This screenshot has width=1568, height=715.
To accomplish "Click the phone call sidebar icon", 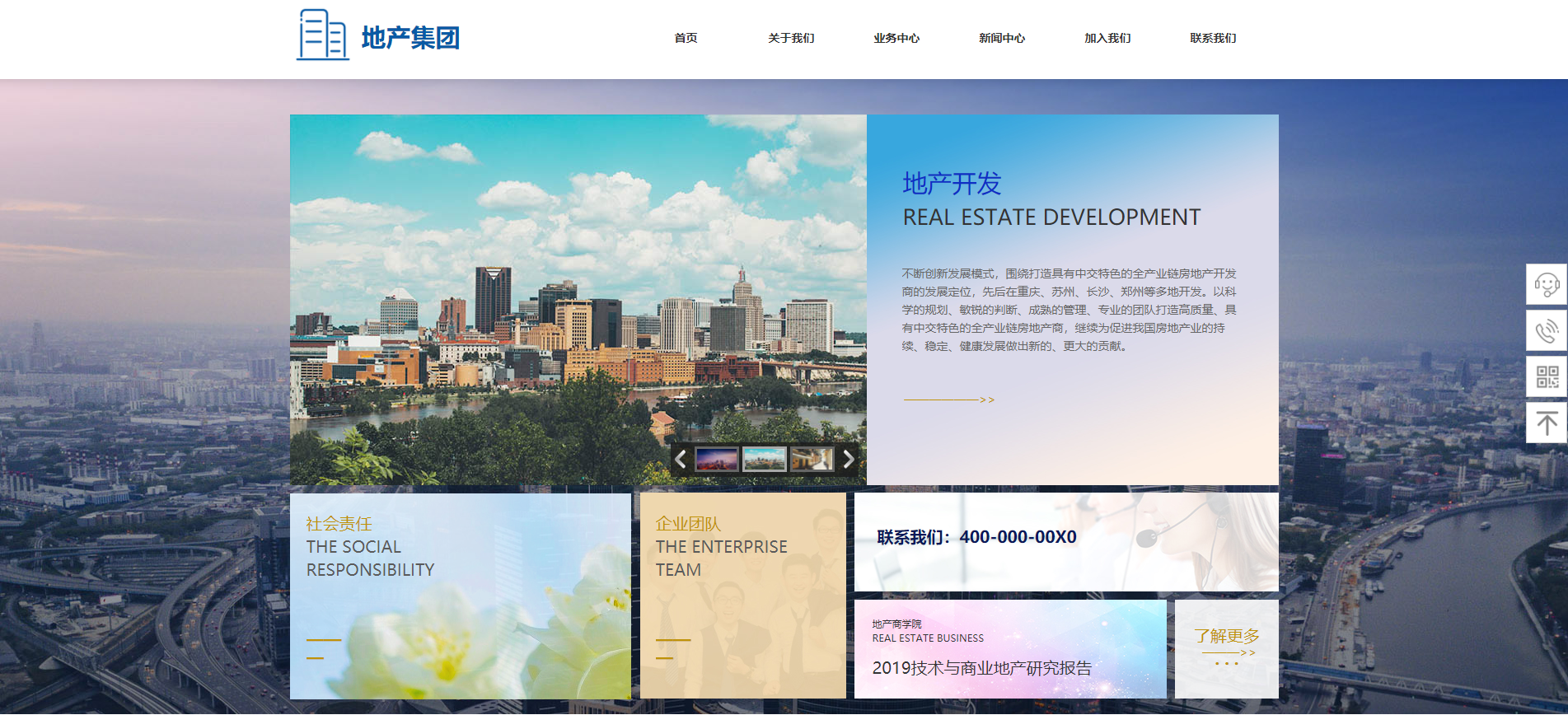I will point(1546,331).
